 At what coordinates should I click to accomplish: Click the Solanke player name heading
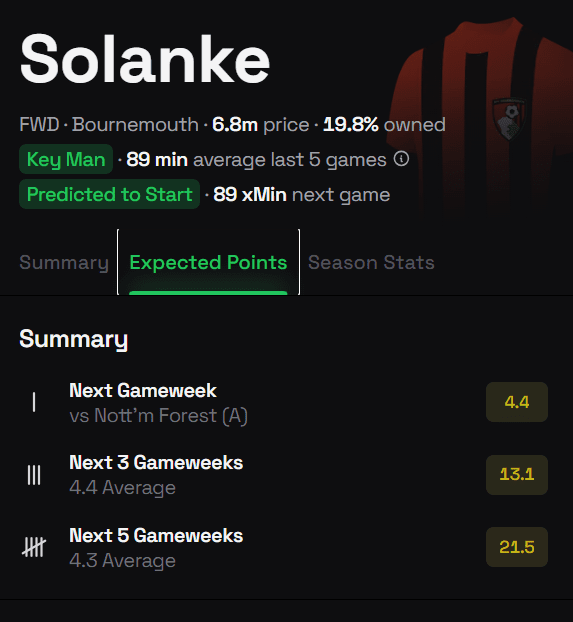tap(145, 59)
